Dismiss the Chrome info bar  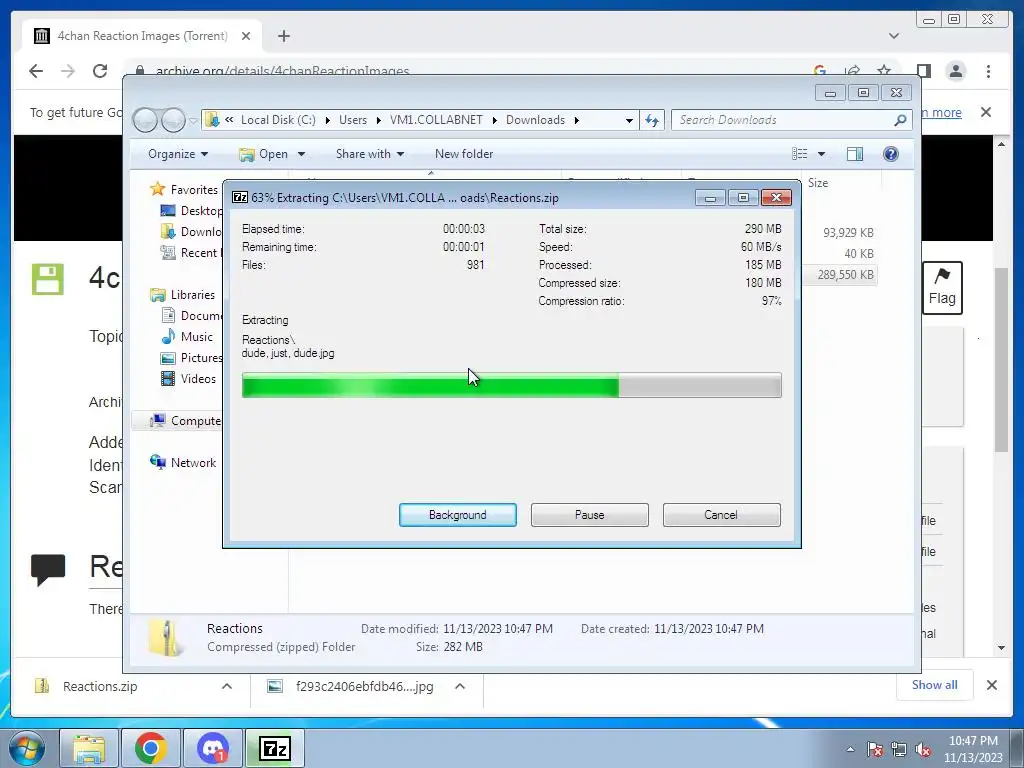[986, 112]
